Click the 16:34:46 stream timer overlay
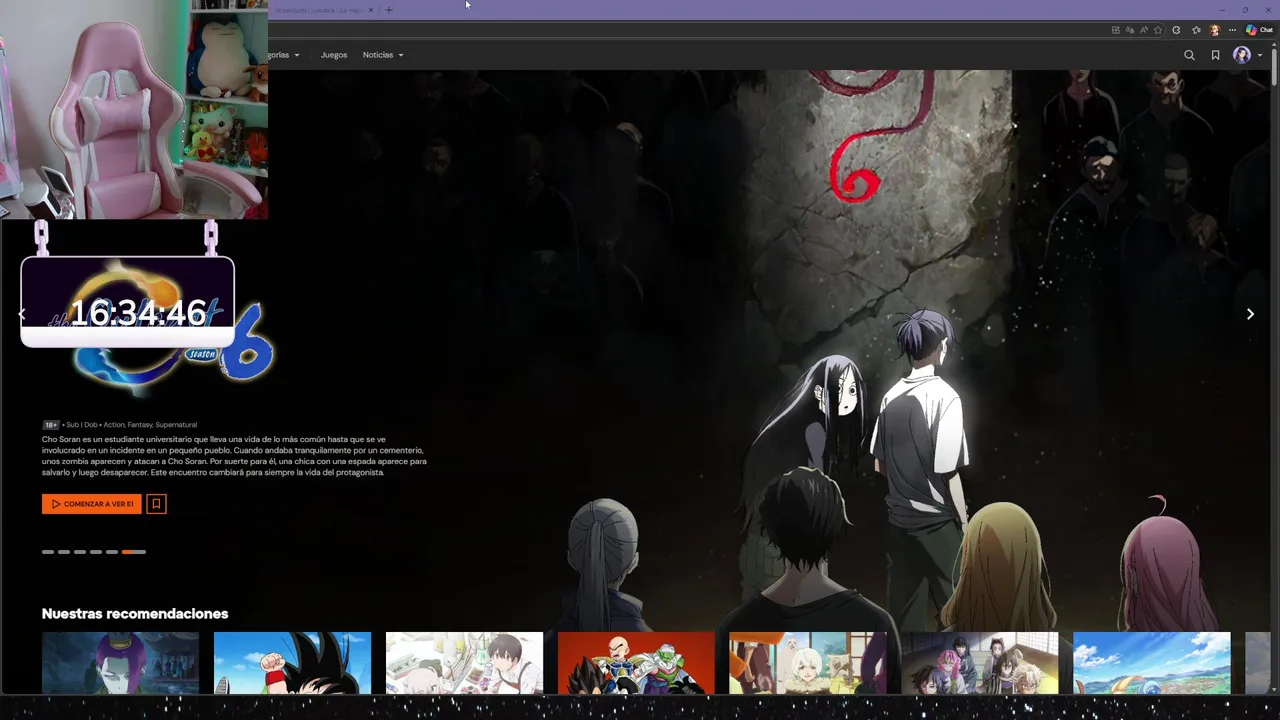Screen dimensions: 1280x720 coord(138,313)
